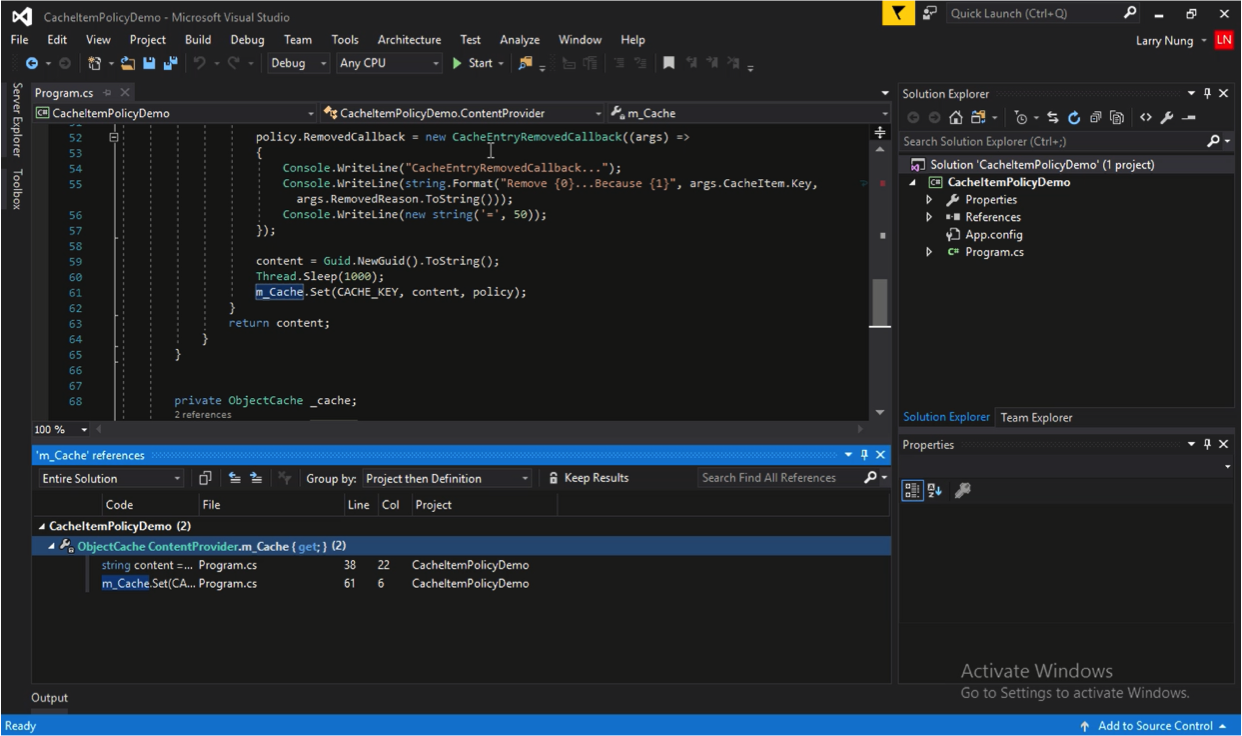1242x736 pixels.
Task: Click the Alphabetical sort icon in Properties panel
Action: 935,490
